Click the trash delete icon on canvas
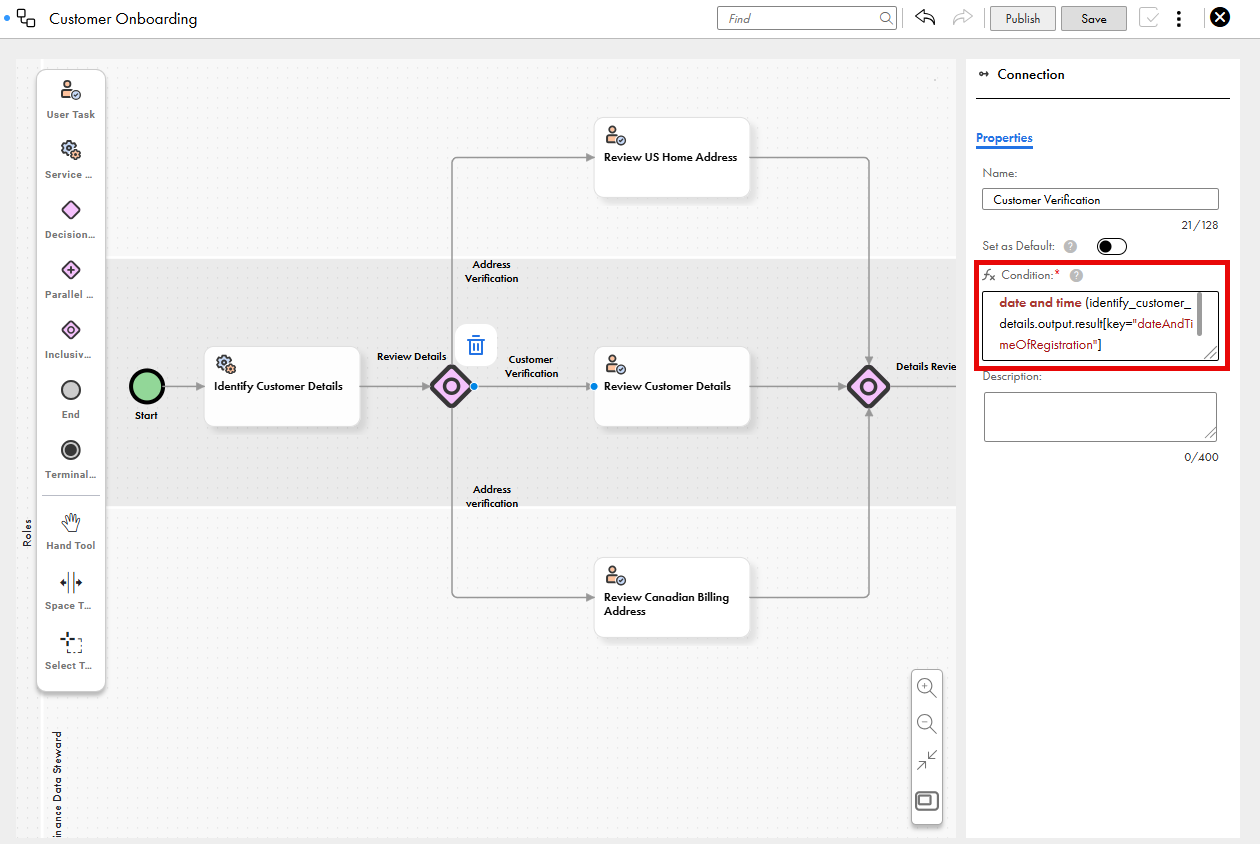 click(x=476, y=345)
